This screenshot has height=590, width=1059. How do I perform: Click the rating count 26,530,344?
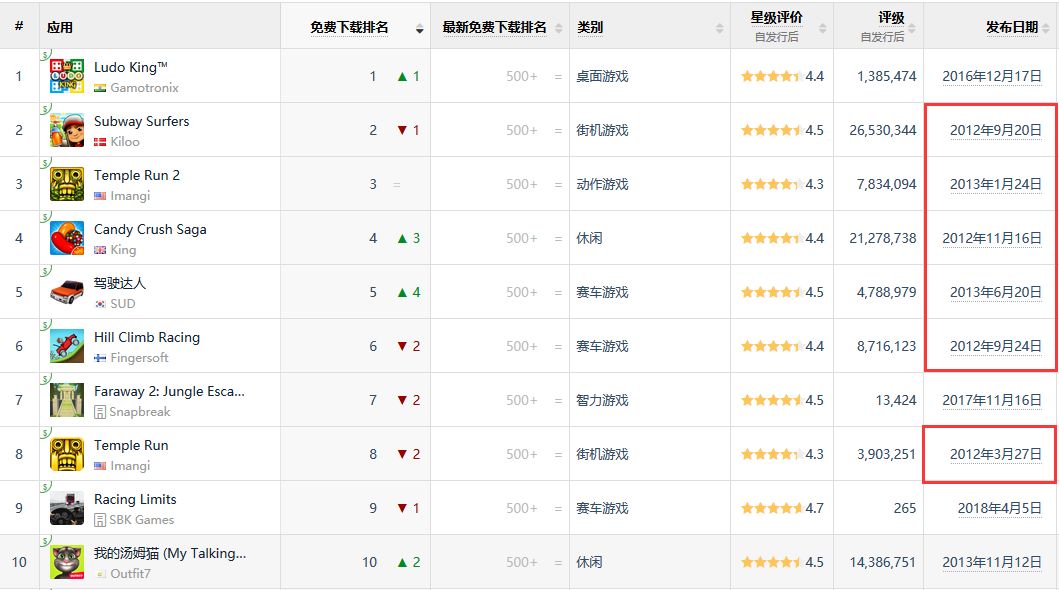(x=883, y=130)
